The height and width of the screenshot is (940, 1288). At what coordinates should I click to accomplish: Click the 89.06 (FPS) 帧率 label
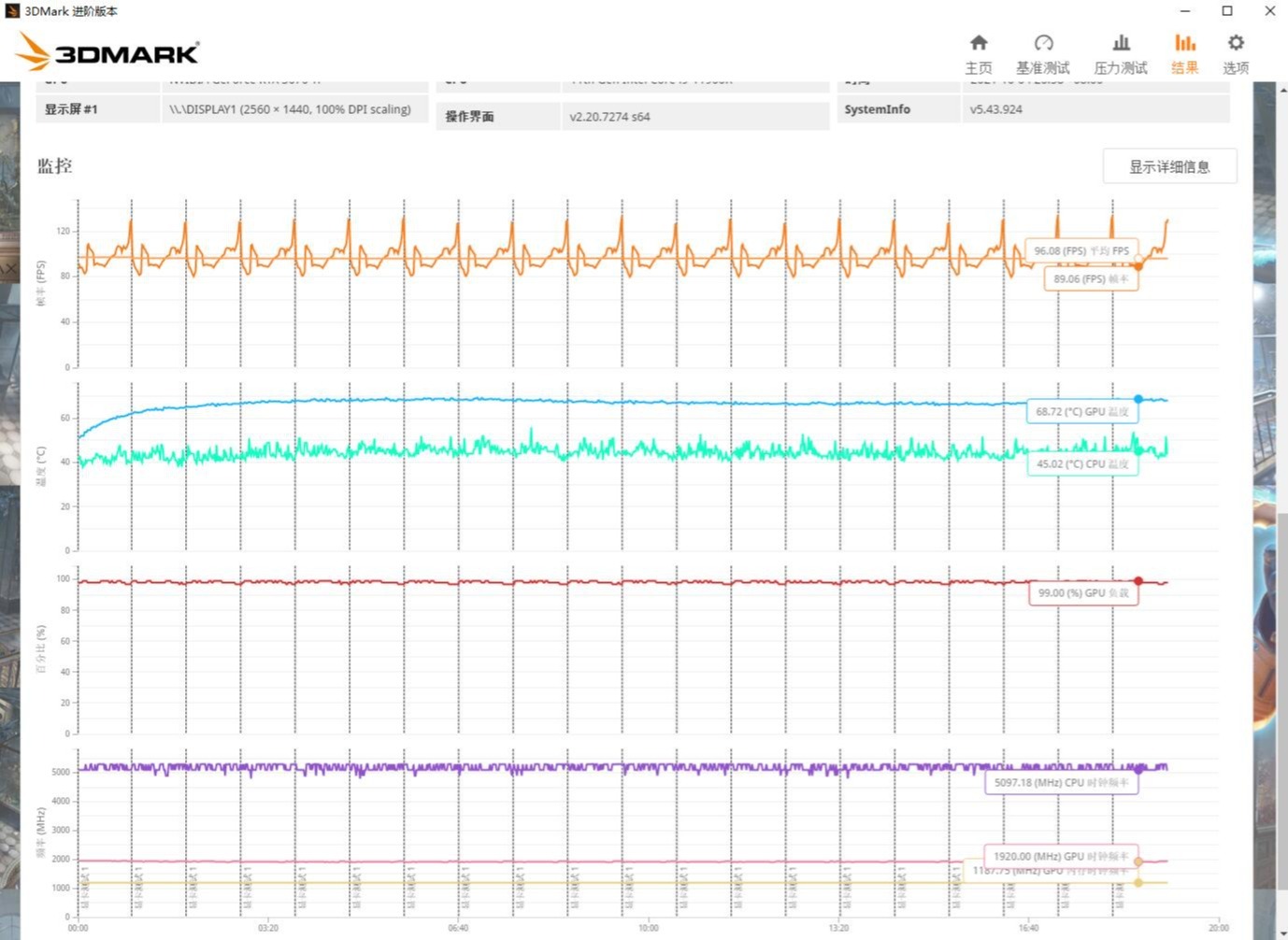1091,278
